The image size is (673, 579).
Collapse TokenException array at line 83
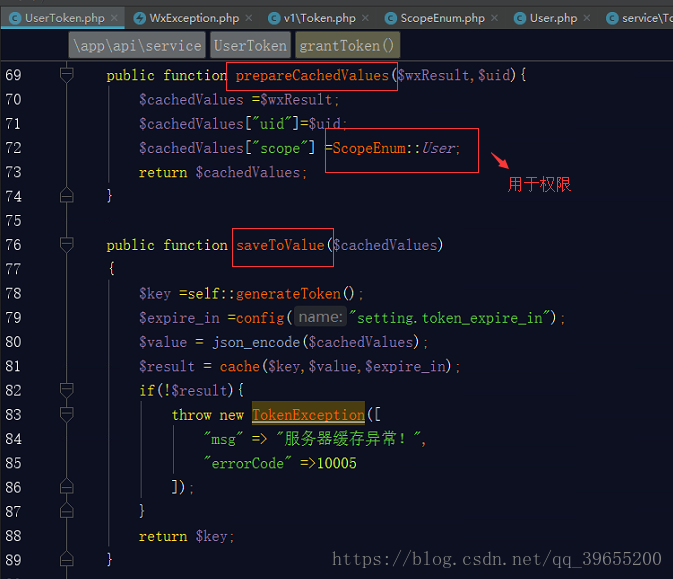[x=67, y=414]
